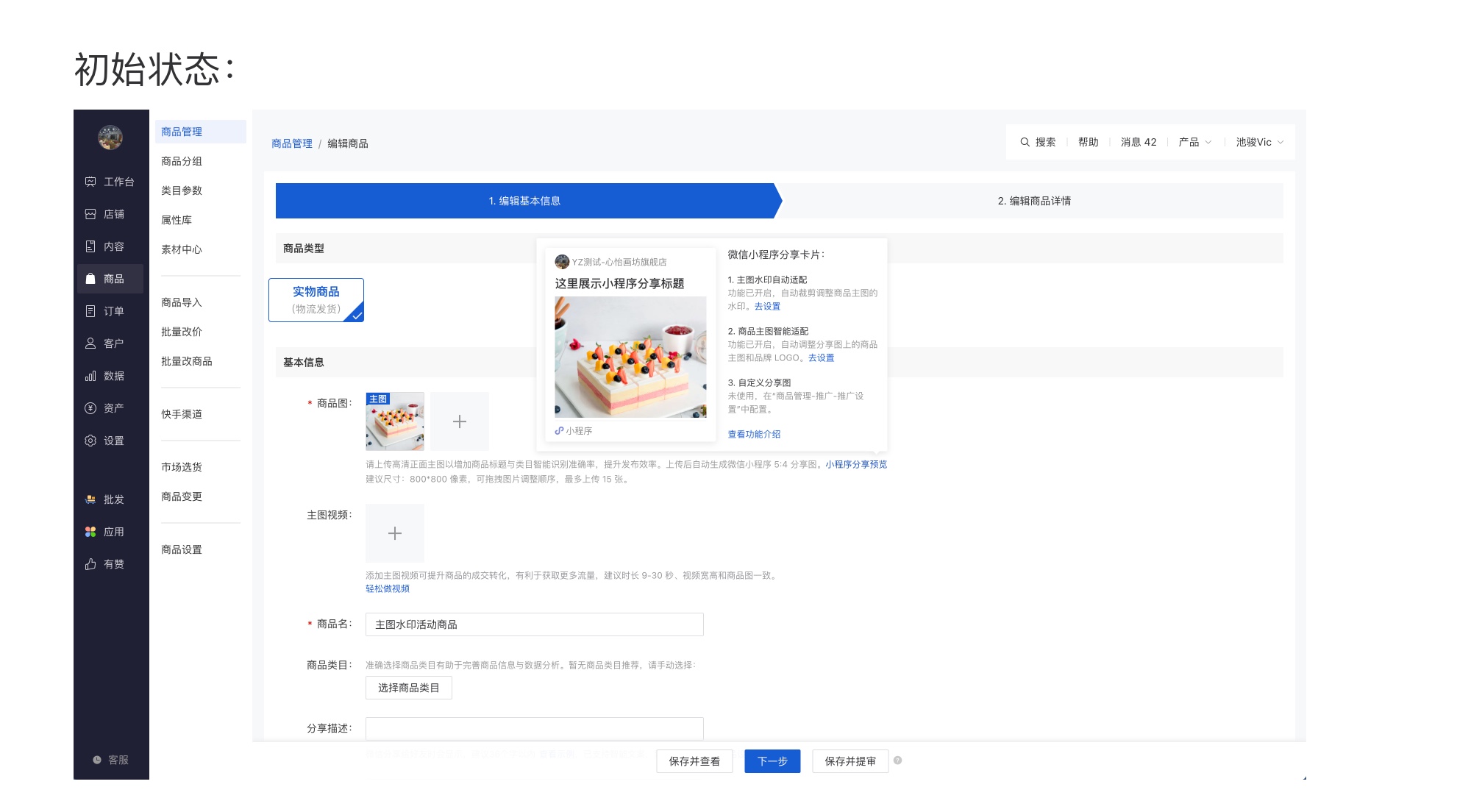This screenshot has width=1471, height=812.
Task: Open the data bar-chart icon
Action: (90, 376)
